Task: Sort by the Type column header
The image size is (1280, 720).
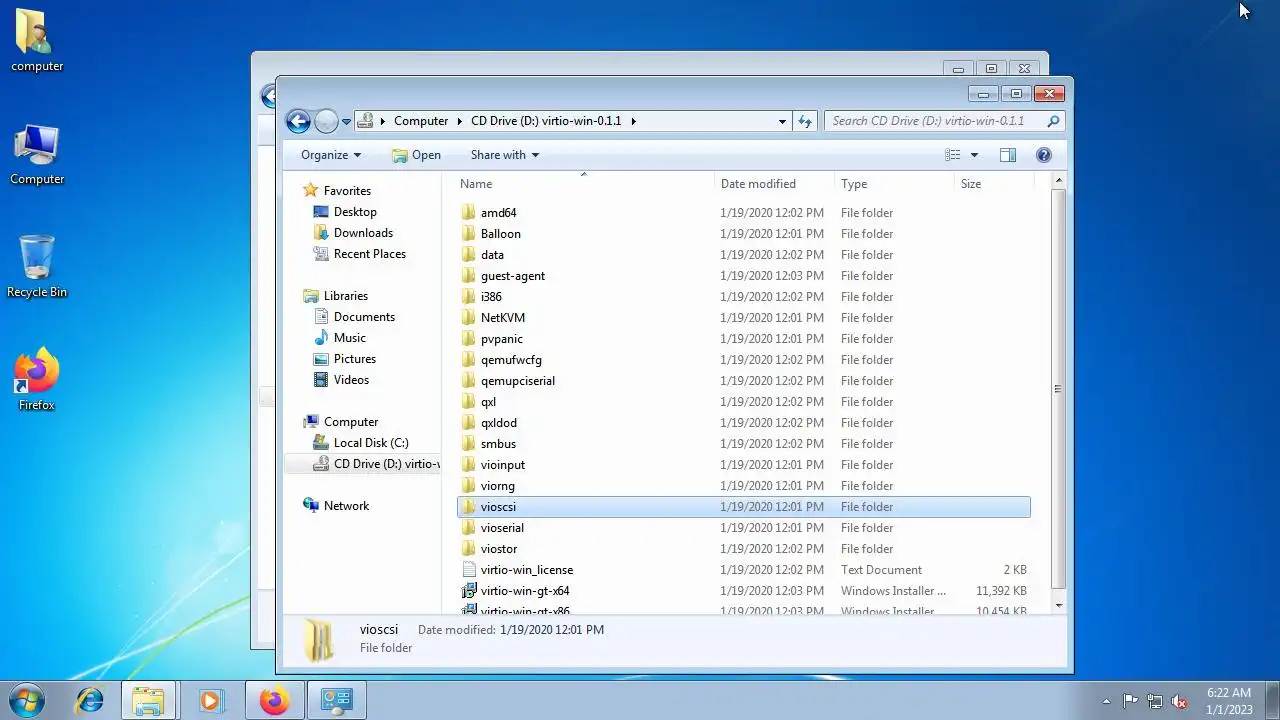Action: tap(895, 184)
